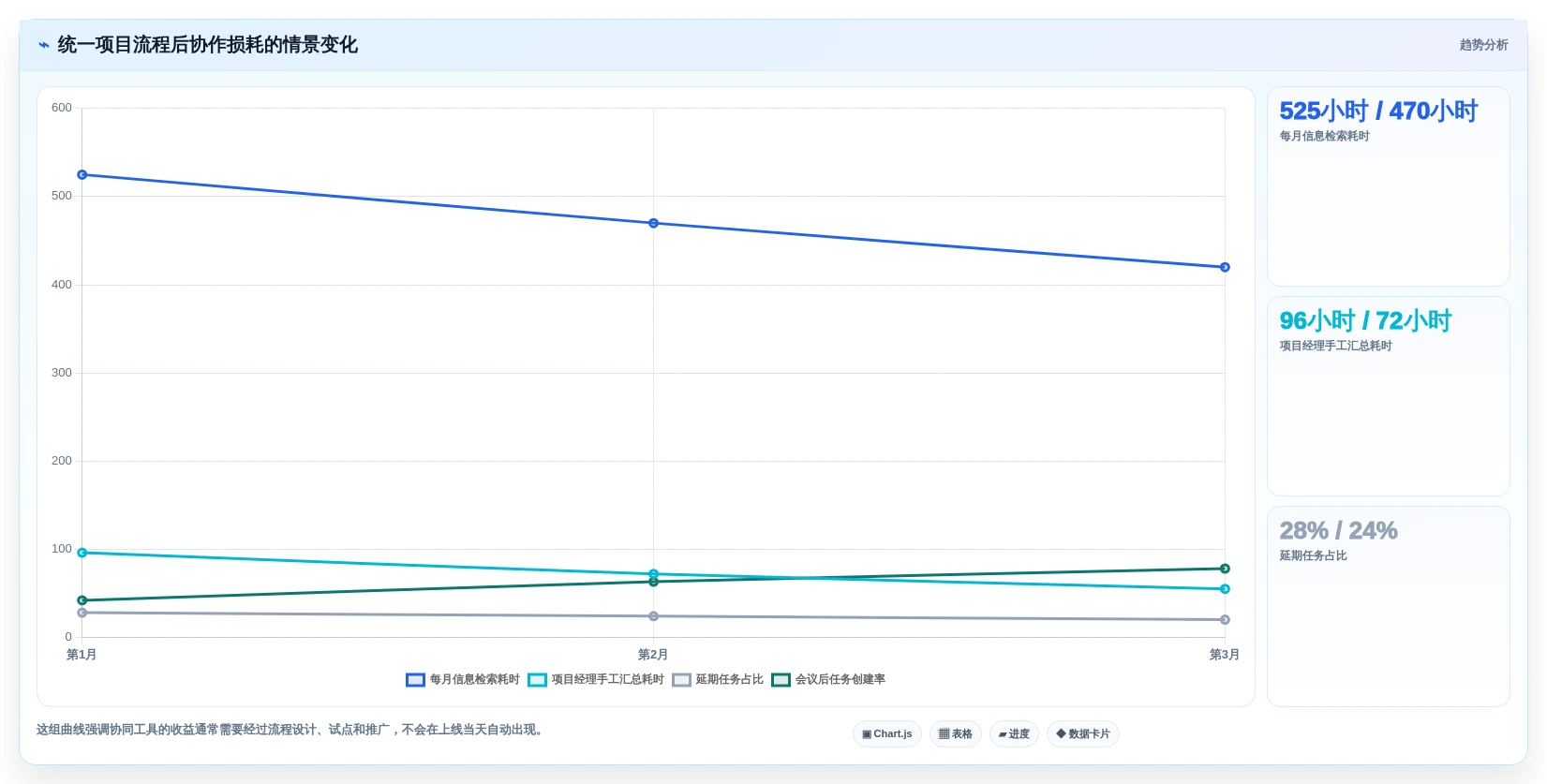Viewport: 1547px width, 784px height.
Task: Click the lightning icon beside the title
Action: pos(44,45)
